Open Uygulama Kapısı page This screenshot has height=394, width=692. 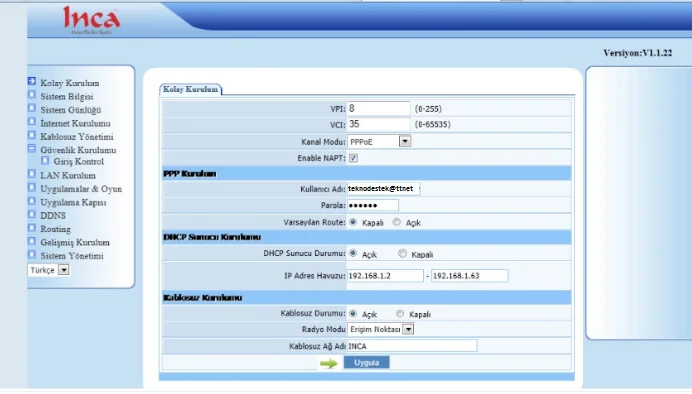click(x=73, y=203)
